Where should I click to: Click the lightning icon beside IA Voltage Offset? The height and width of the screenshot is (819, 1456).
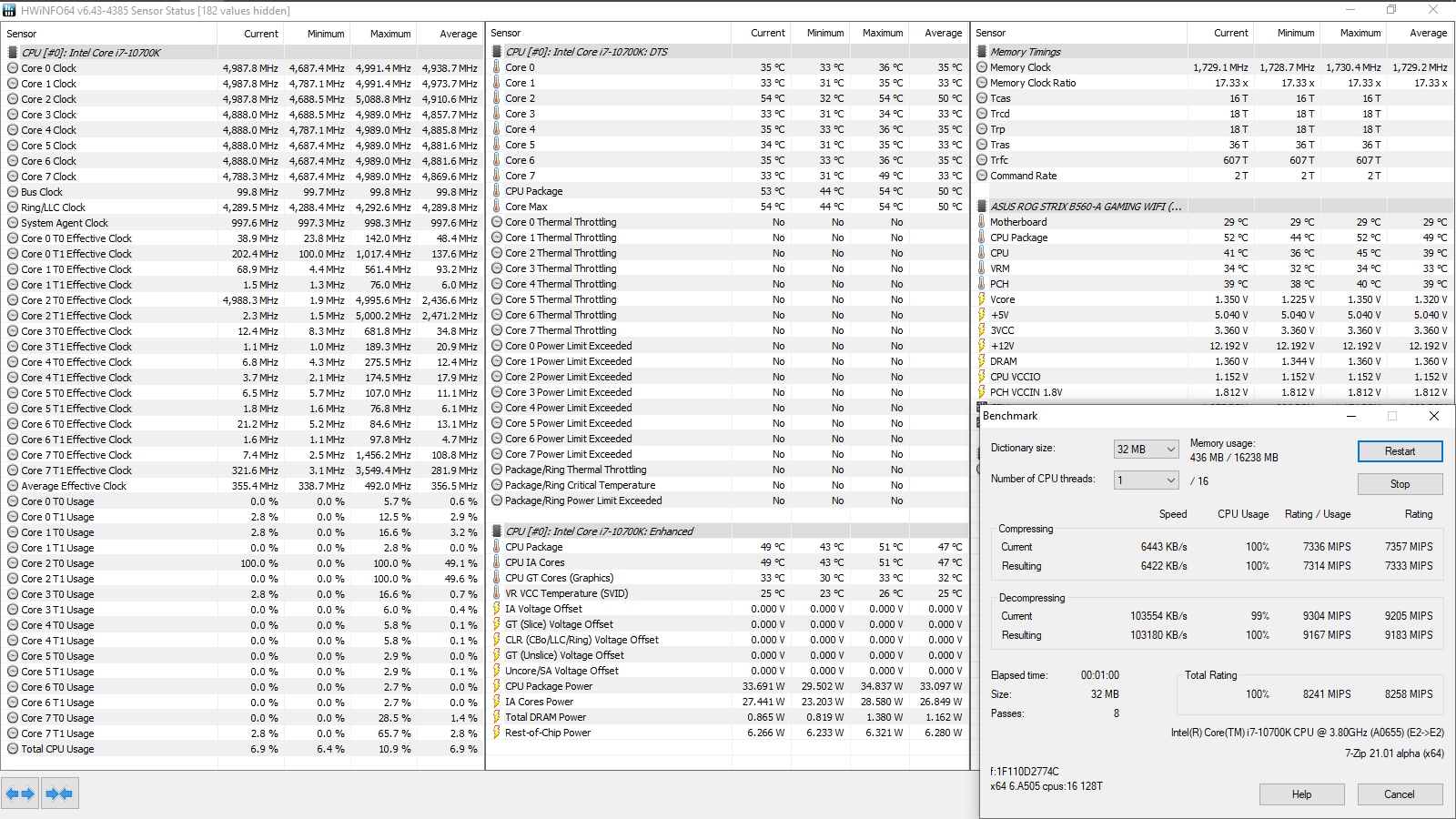(x=497, y=609)
